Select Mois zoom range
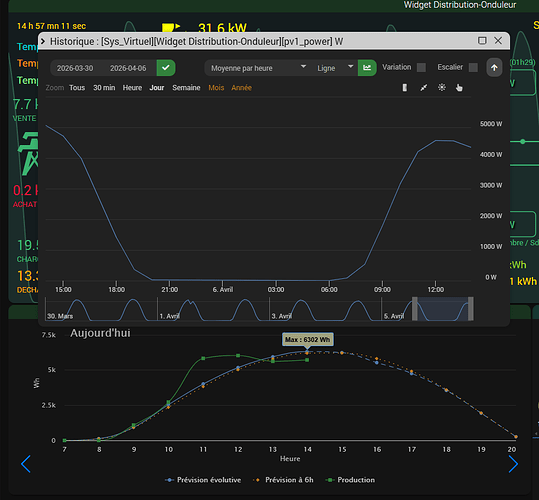 [216, 88]
